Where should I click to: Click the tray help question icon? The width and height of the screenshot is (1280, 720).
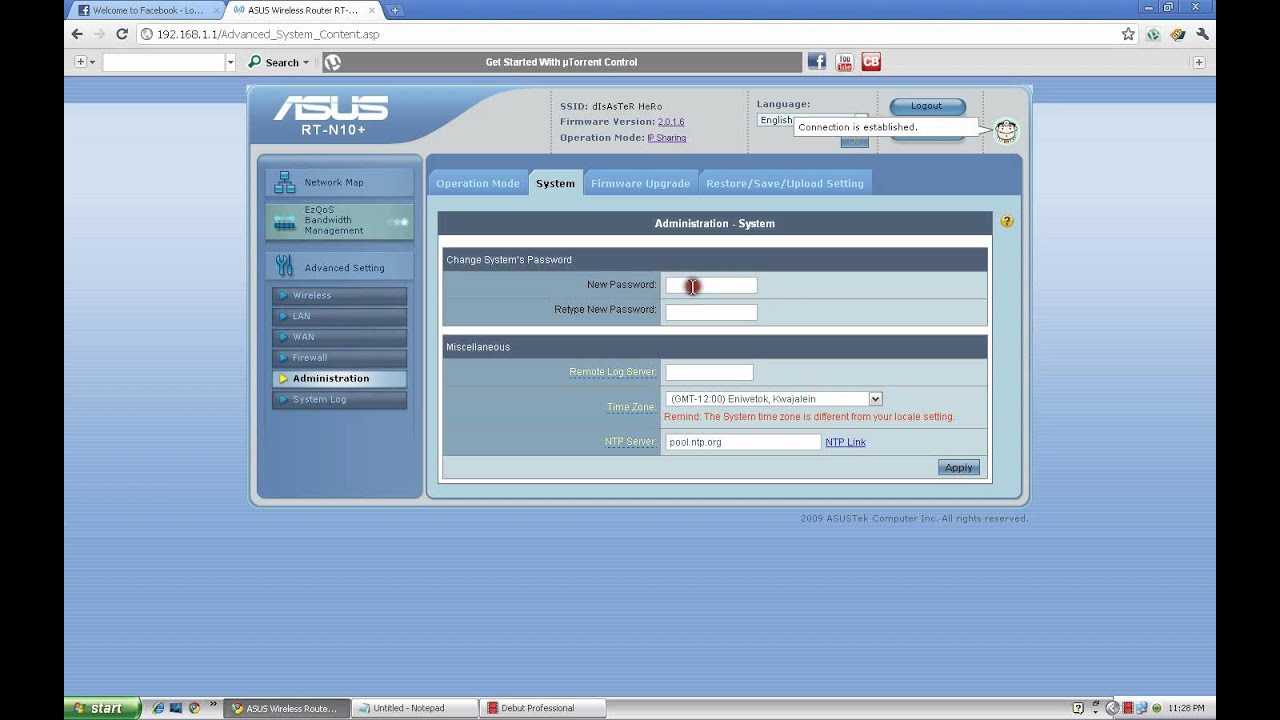[x=1078, y=708]
